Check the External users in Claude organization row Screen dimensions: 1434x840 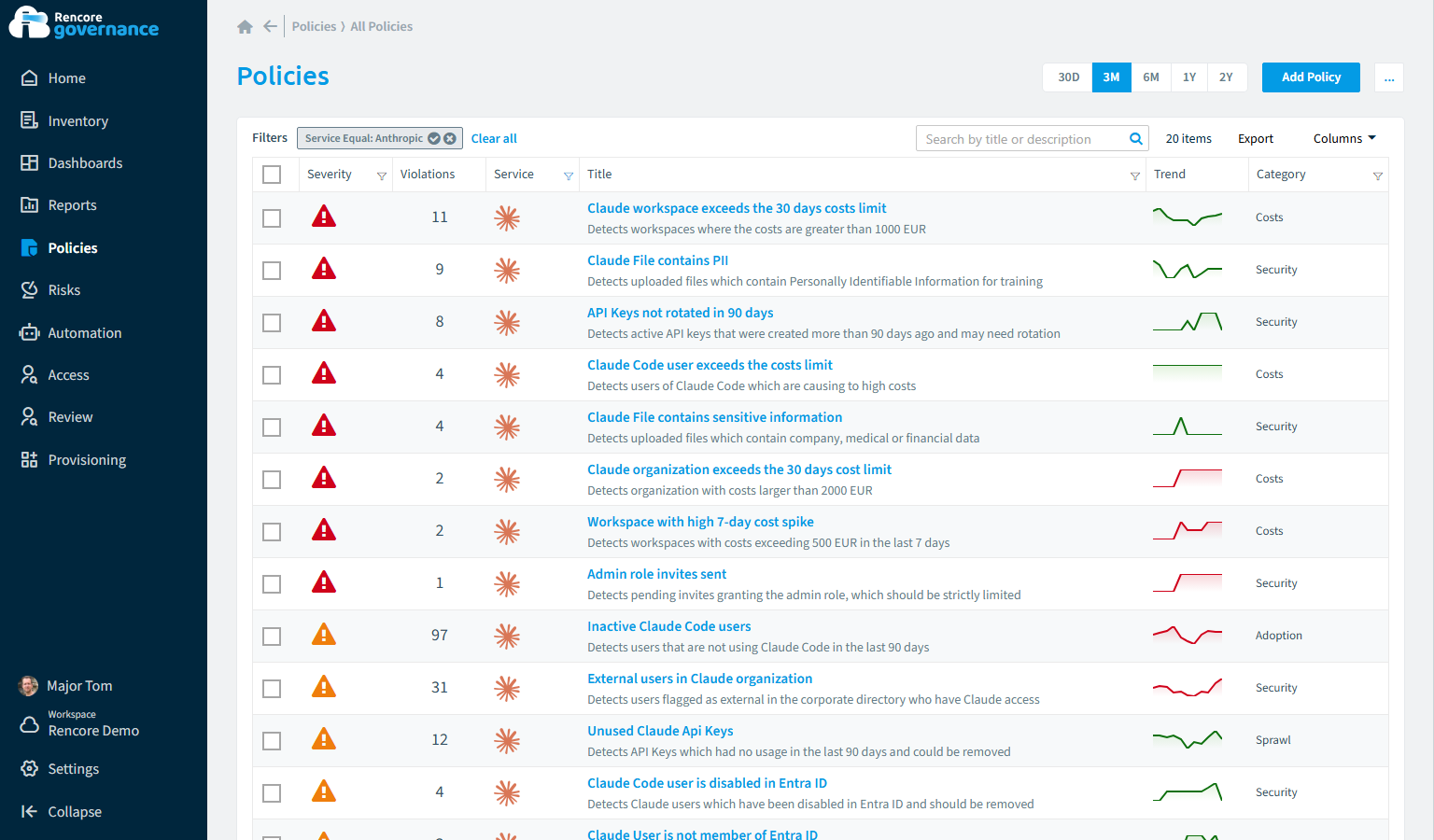[272, 689]
